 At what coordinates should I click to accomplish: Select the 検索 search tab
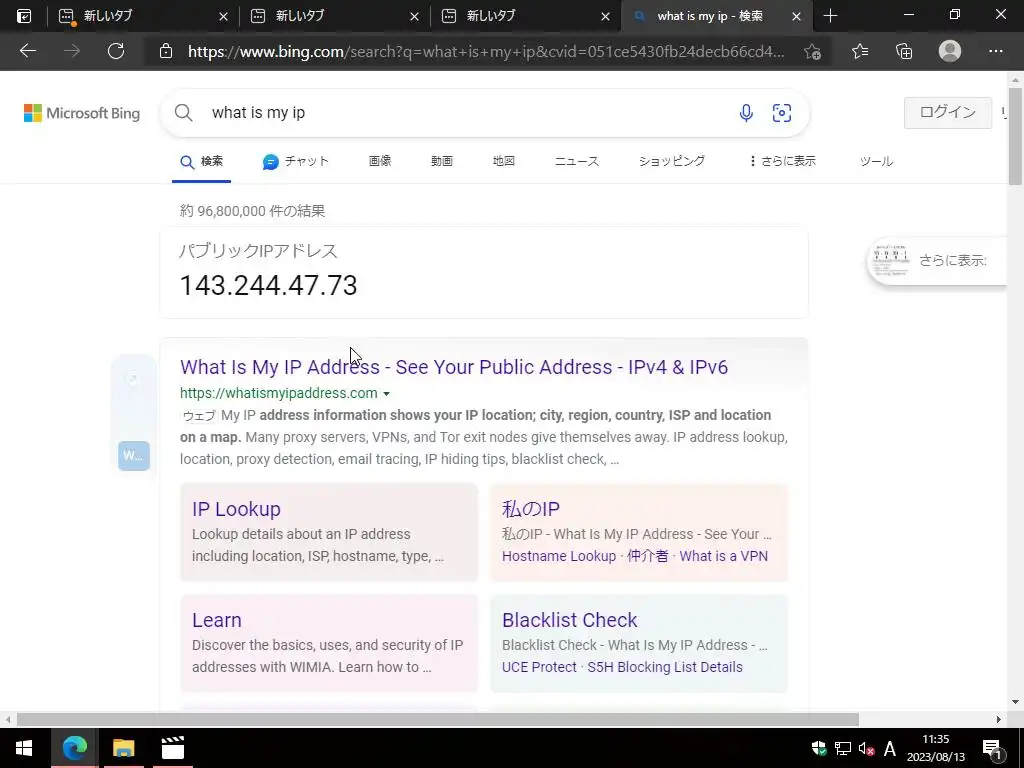202,161
